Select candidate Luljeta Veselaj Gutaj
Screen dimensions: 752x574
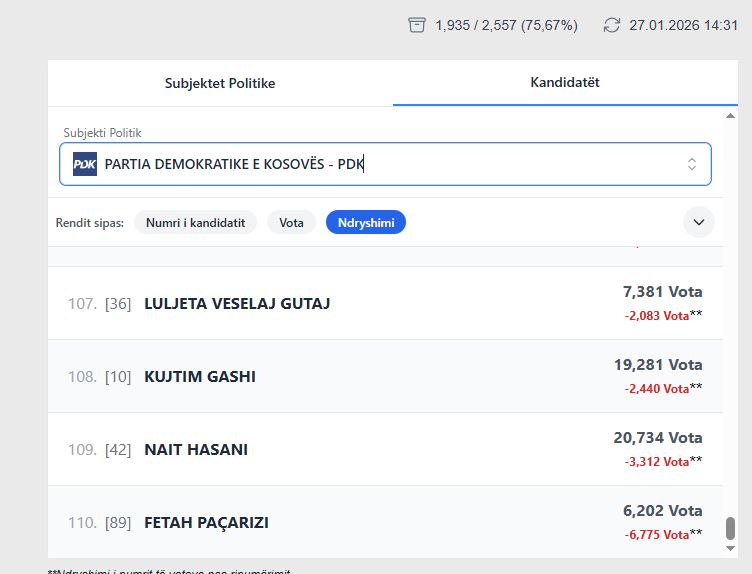[x=237, y=303]
